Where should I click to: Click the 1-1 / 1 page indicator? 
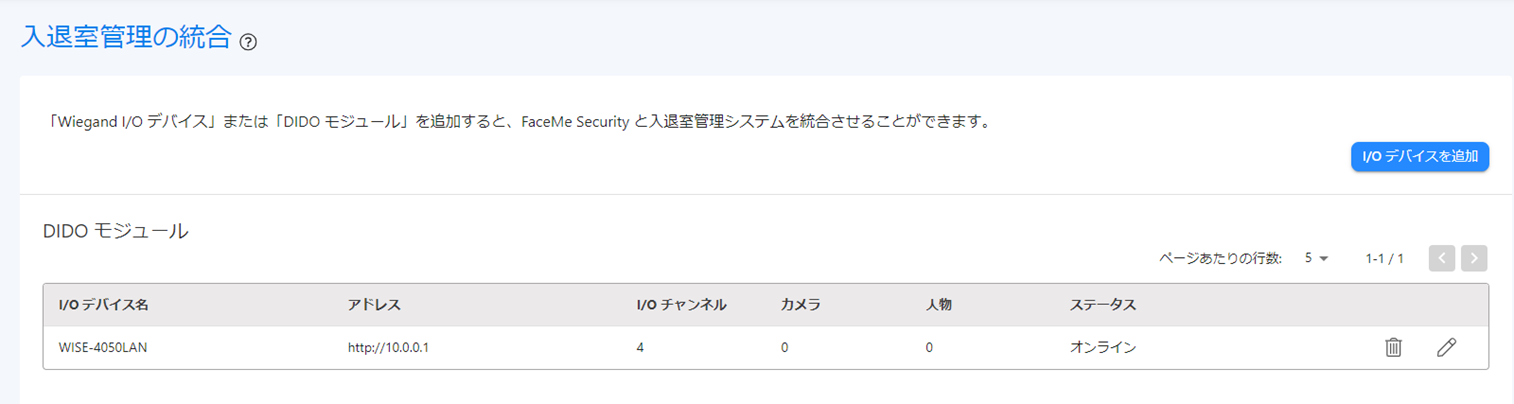click(1384, 258)
